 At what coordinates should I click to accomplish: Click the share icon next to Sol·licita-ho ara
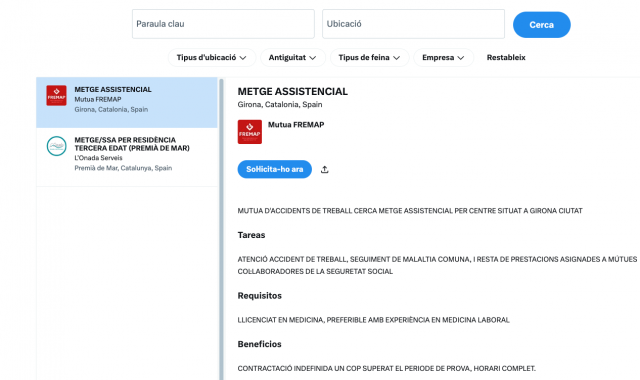tap(324, 169)
